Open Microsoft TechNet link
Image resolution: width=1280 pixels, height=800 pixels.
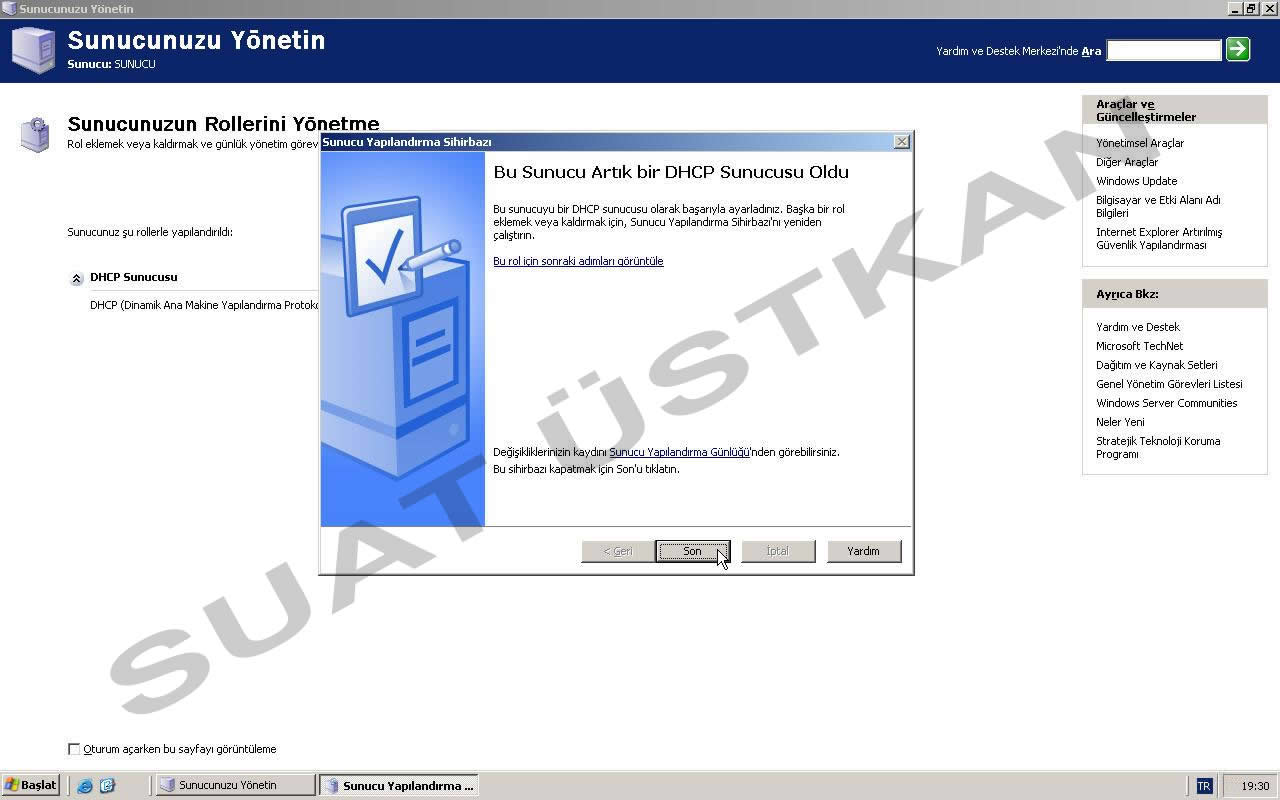pos(1139,346)
